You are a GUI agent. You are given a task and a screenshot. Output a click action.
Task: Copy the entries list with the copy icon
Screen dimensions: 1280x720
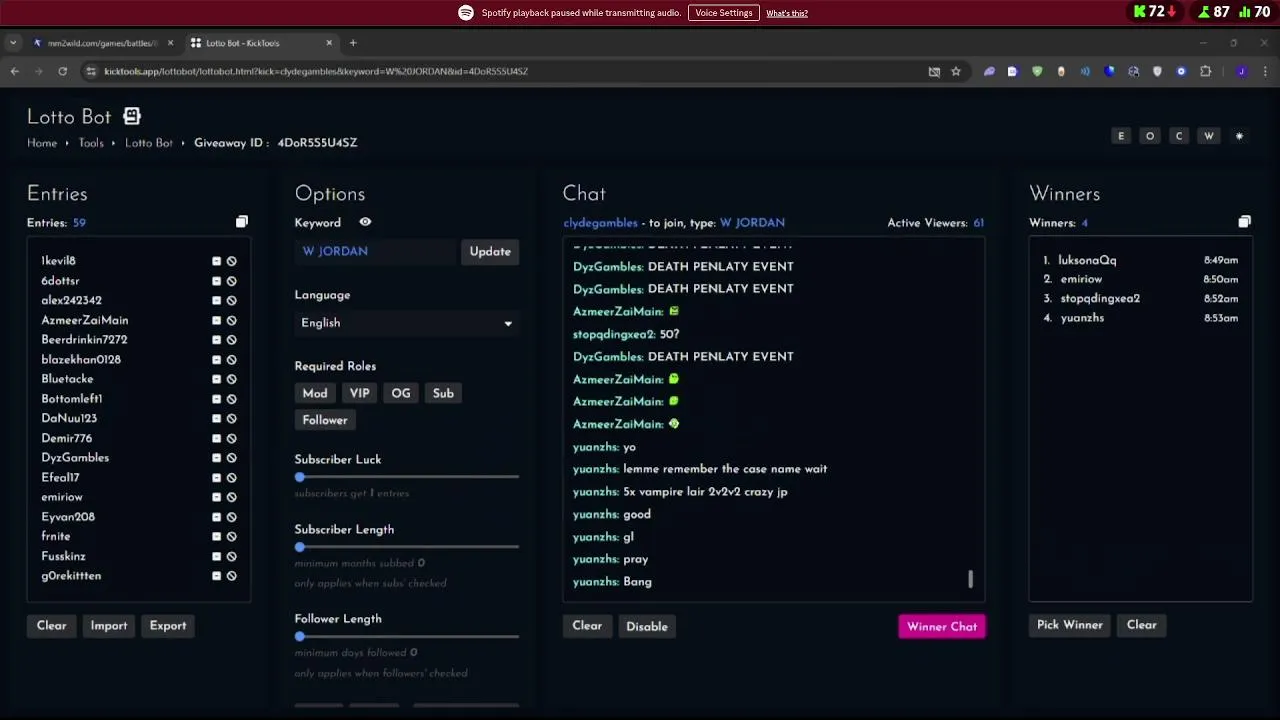(x=241, y=222)
